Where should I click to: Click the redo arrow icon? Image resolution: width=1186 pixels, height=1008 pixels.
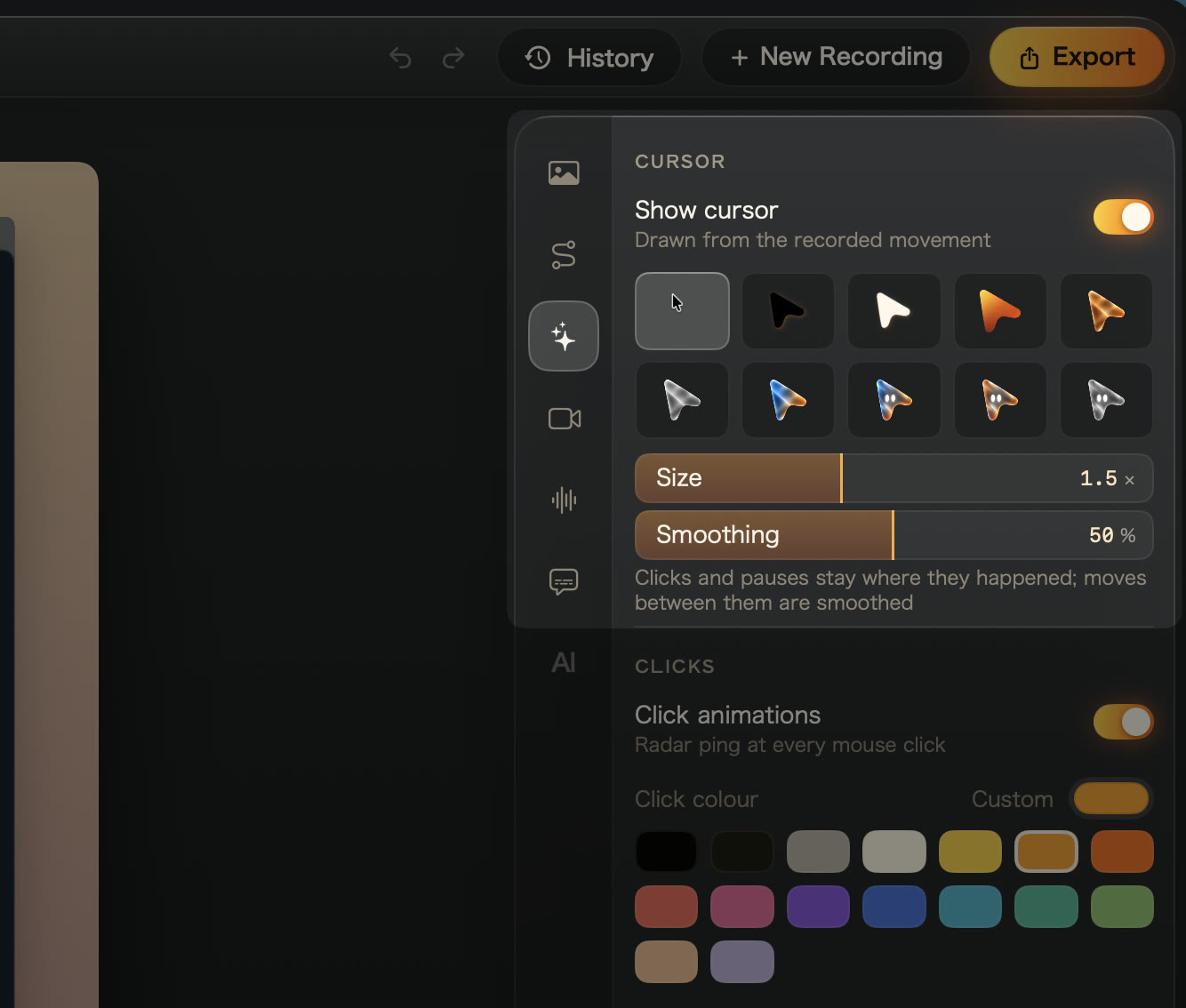[453, 59]
